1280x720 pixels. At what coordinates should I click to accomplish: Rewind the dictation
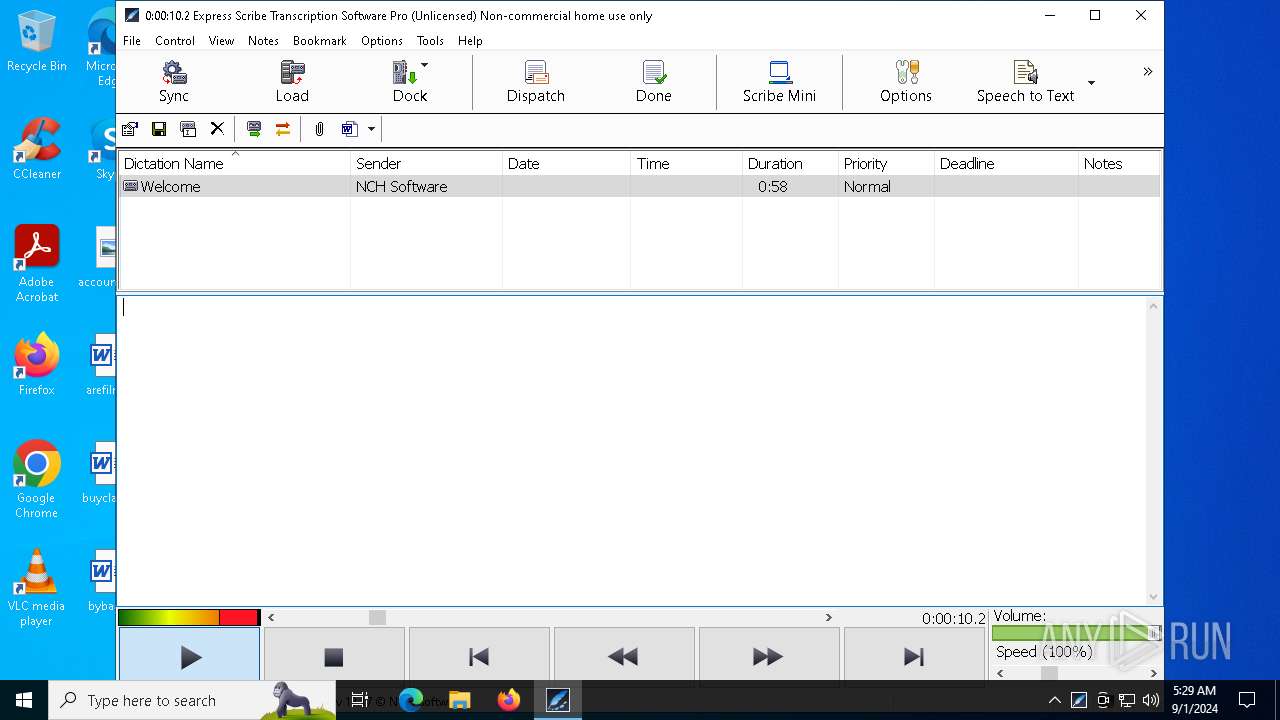pyautogui.click(x=624, y=656)
